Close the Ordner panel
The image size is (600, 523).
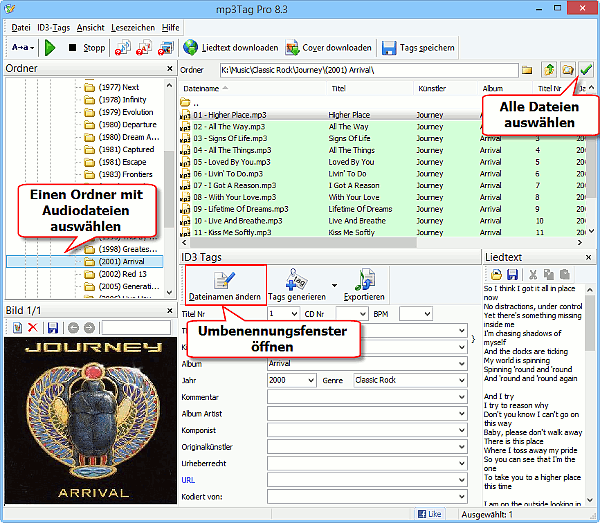pos(170,68)
